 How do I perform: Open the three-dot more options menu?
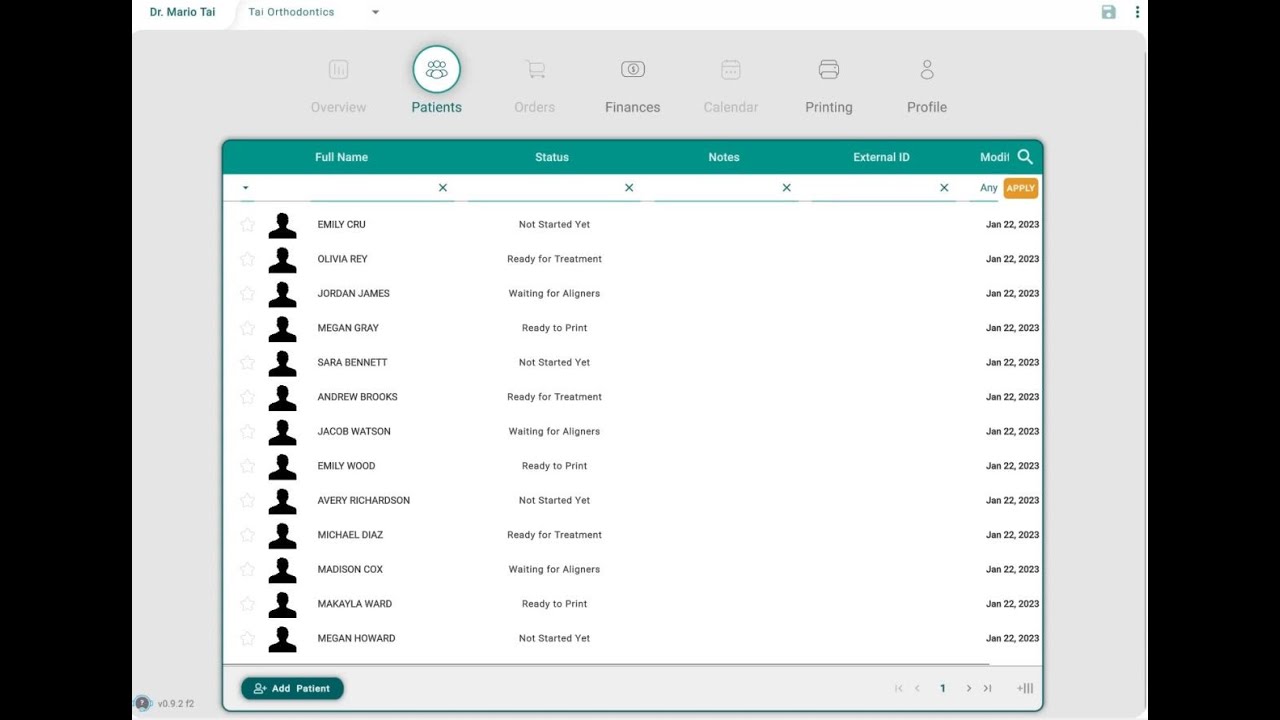[1137, 12]
